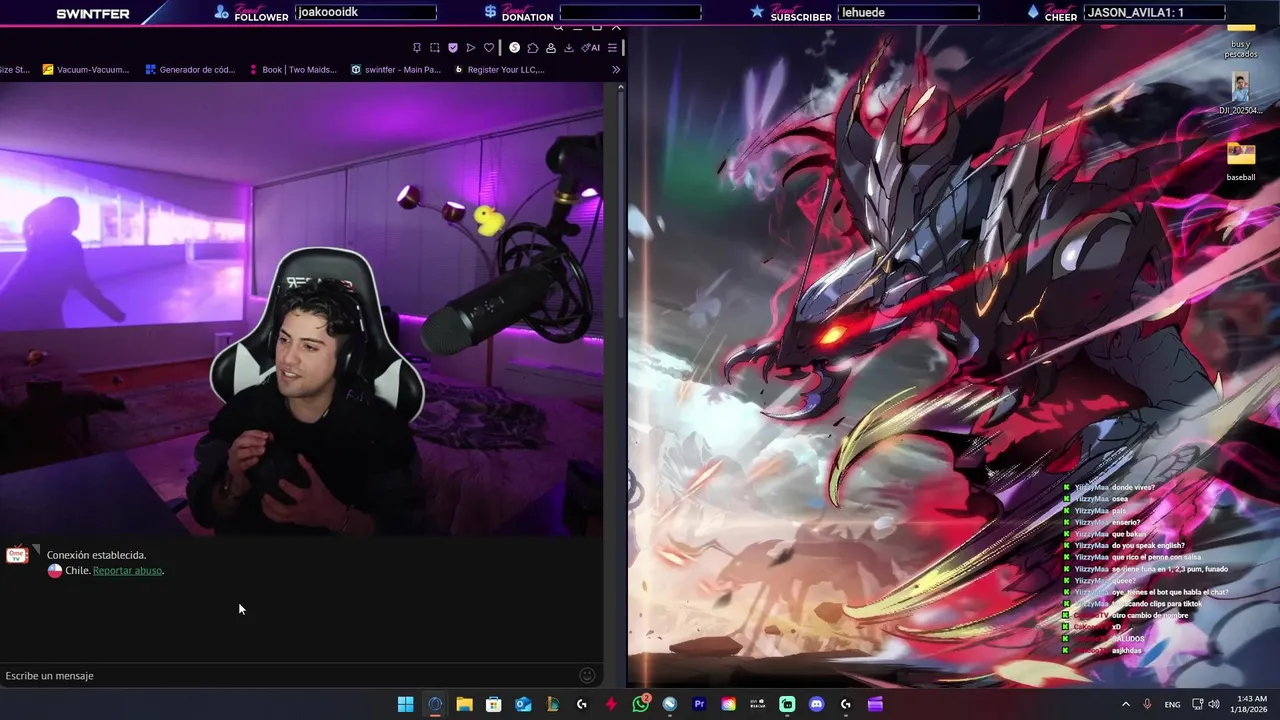Click the Chile flag icon in chat

coord(55,571)
